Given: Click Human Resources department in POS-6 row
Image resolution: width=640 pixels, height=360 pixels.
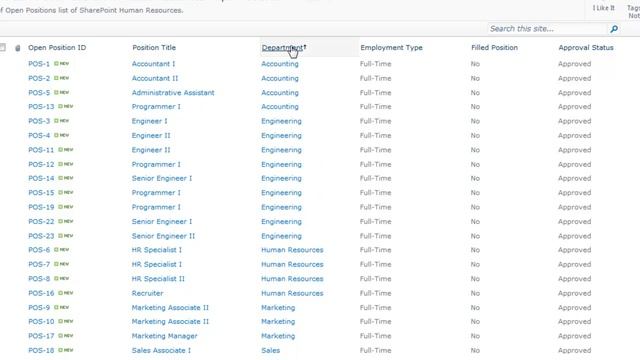Looking at the screenshot, I should (292, 250).
